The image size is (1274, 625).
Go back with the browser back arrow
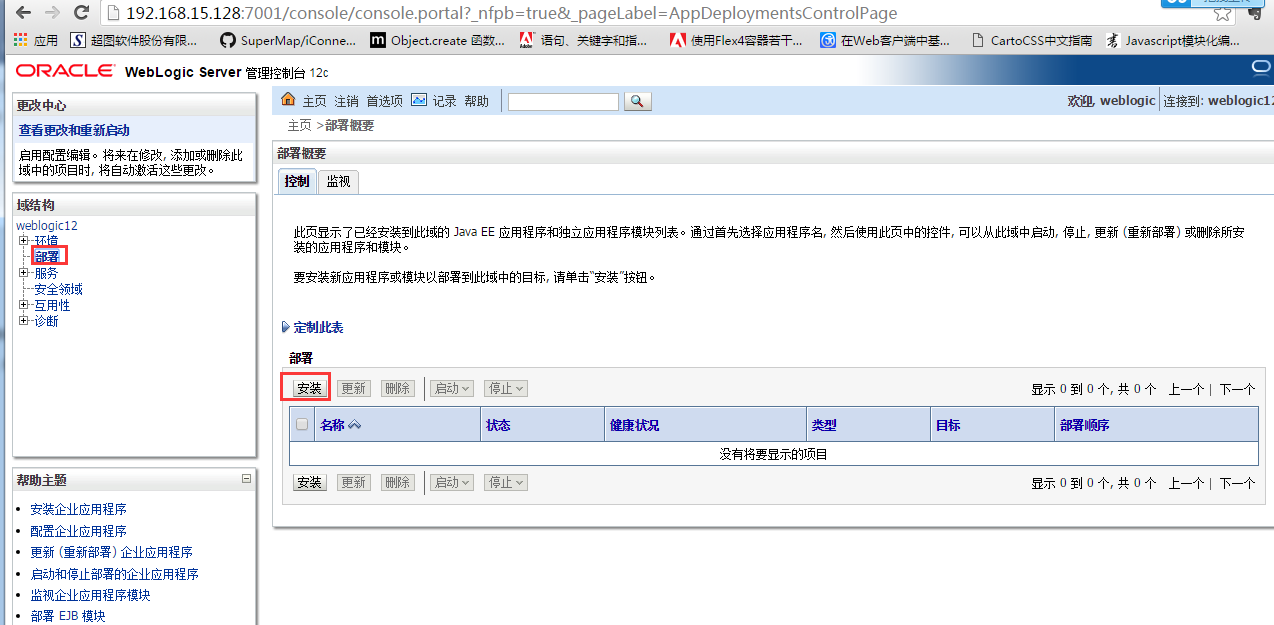pyautogui.click(x=21, y=13)
